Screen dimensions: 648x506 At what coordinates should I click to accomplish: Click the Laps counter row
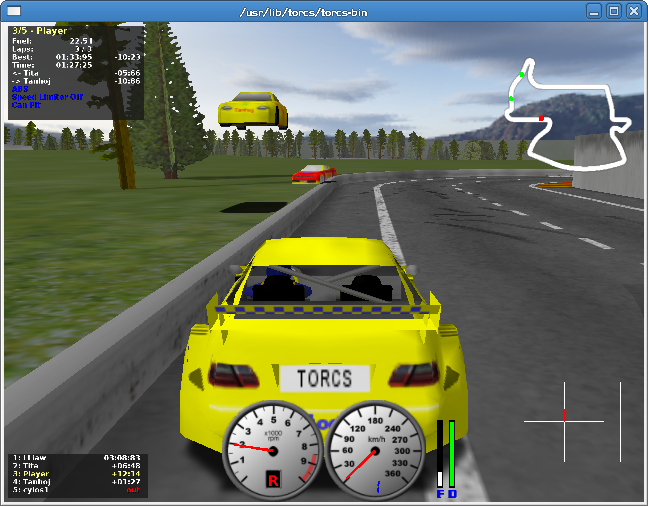pos(52,49)
